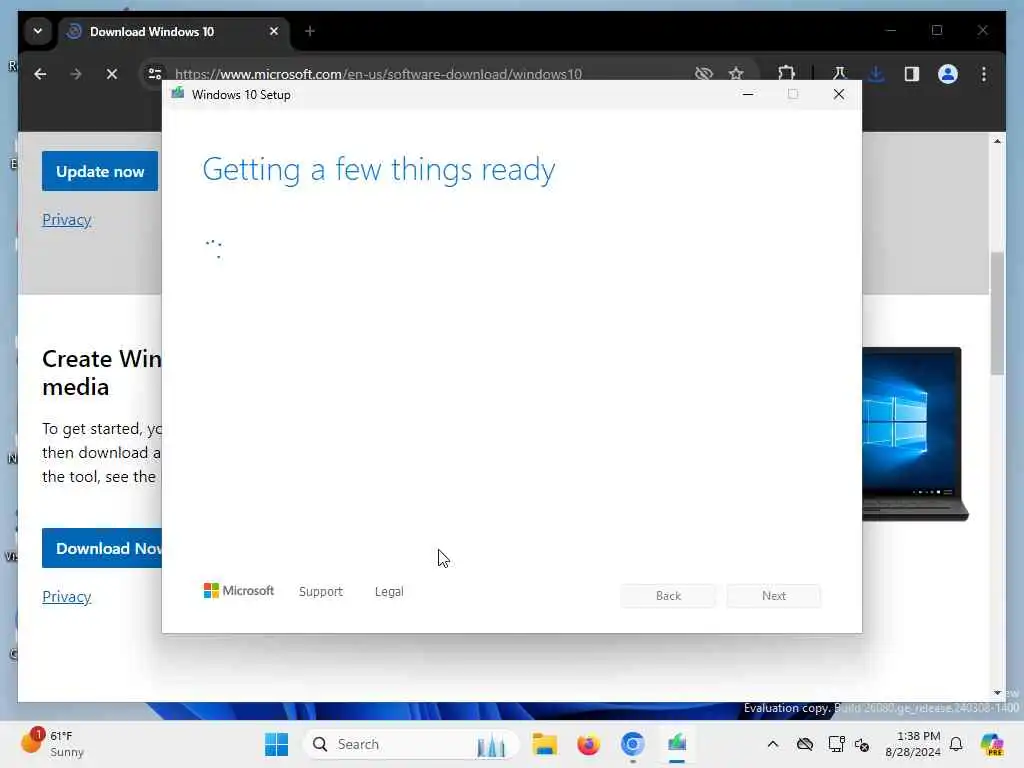Open a new browser tab

(x=310, y=31)
